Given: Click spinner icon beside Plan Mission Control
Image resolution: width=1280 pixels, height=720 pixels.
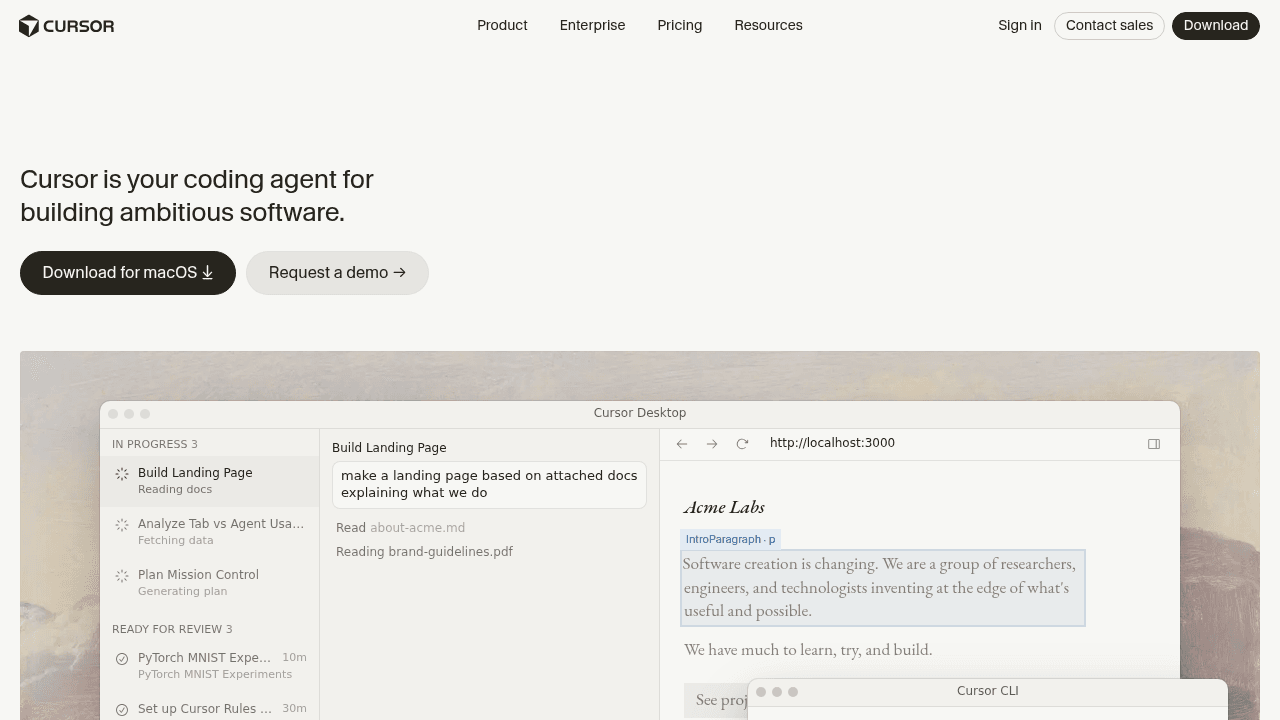Looking at the screenshot, I should (x=122, y=576).
